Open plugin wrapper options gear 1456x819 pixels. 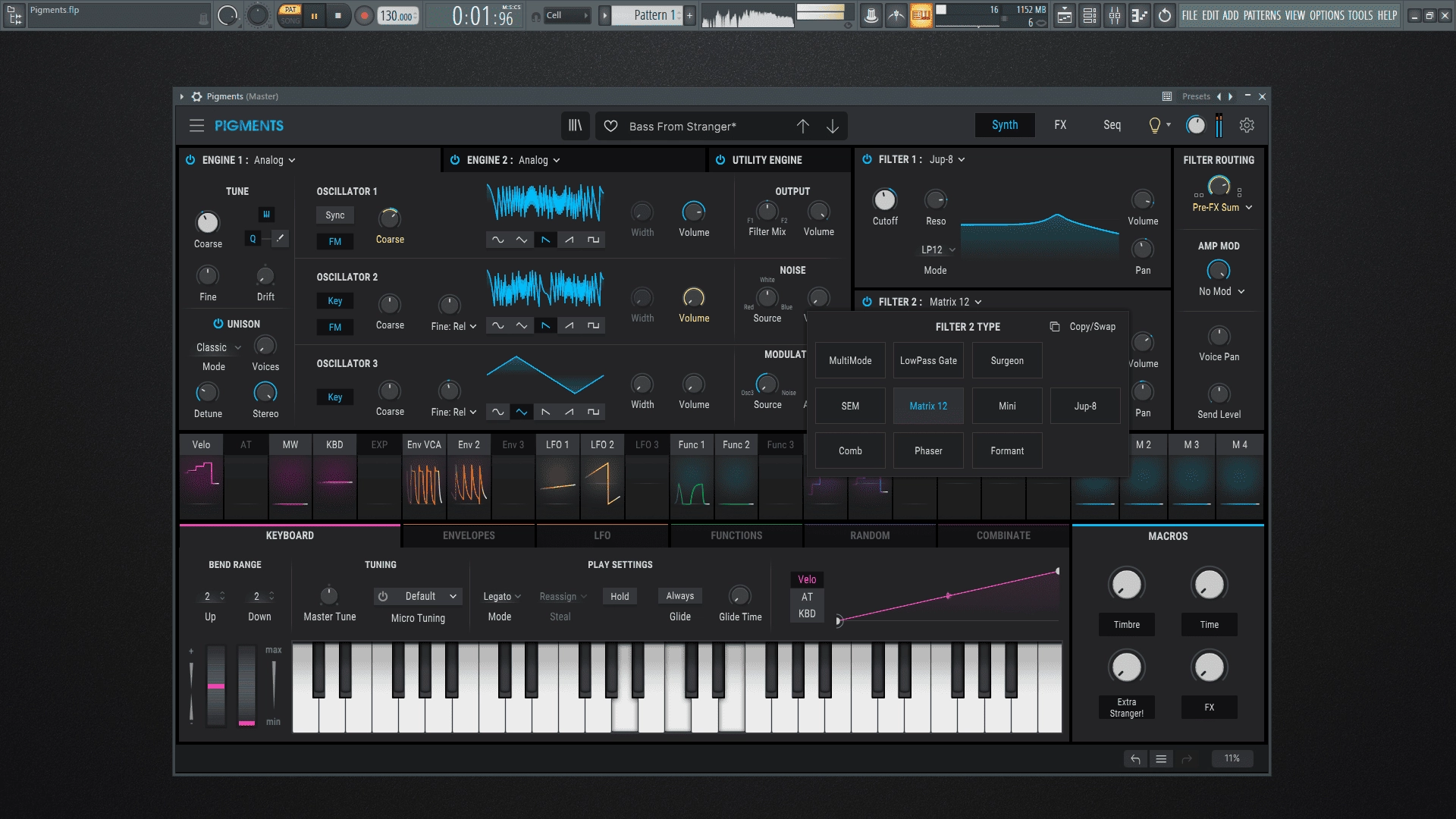(x=196, y=96)
